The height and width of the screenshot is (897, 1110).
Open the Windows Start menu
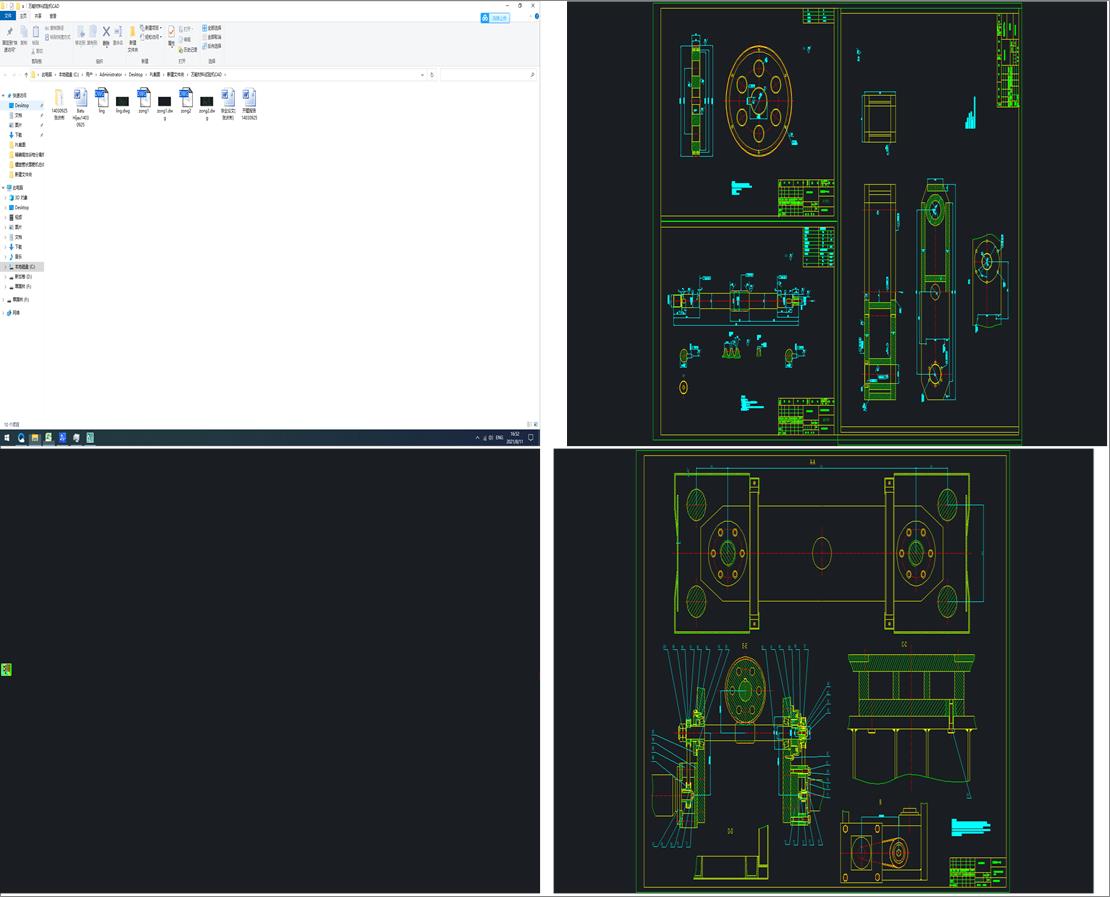tap(7, 438)
